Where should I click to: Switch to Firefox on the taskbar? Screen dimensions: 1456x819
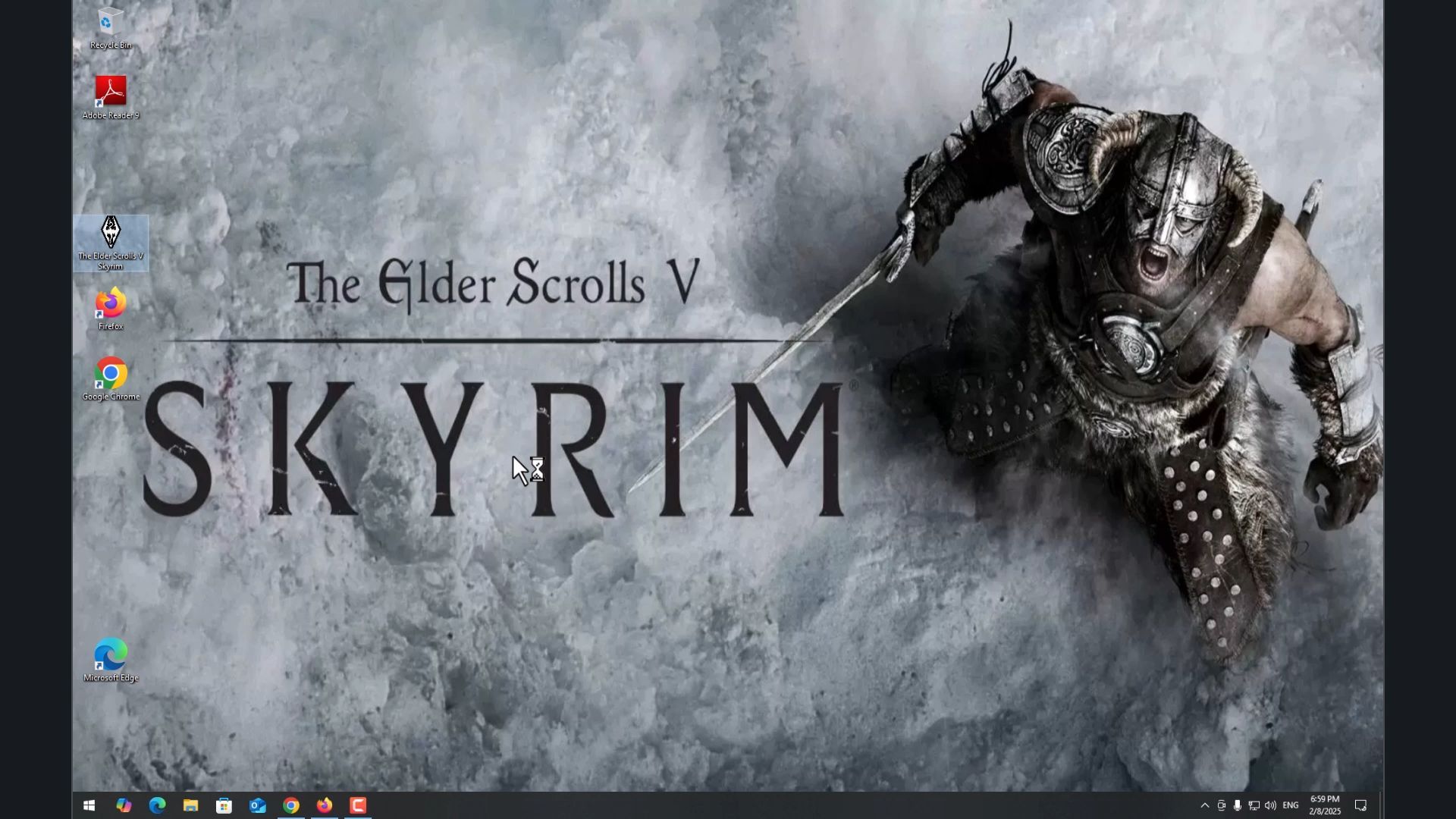pyautogui.click(x=325, y=805)
